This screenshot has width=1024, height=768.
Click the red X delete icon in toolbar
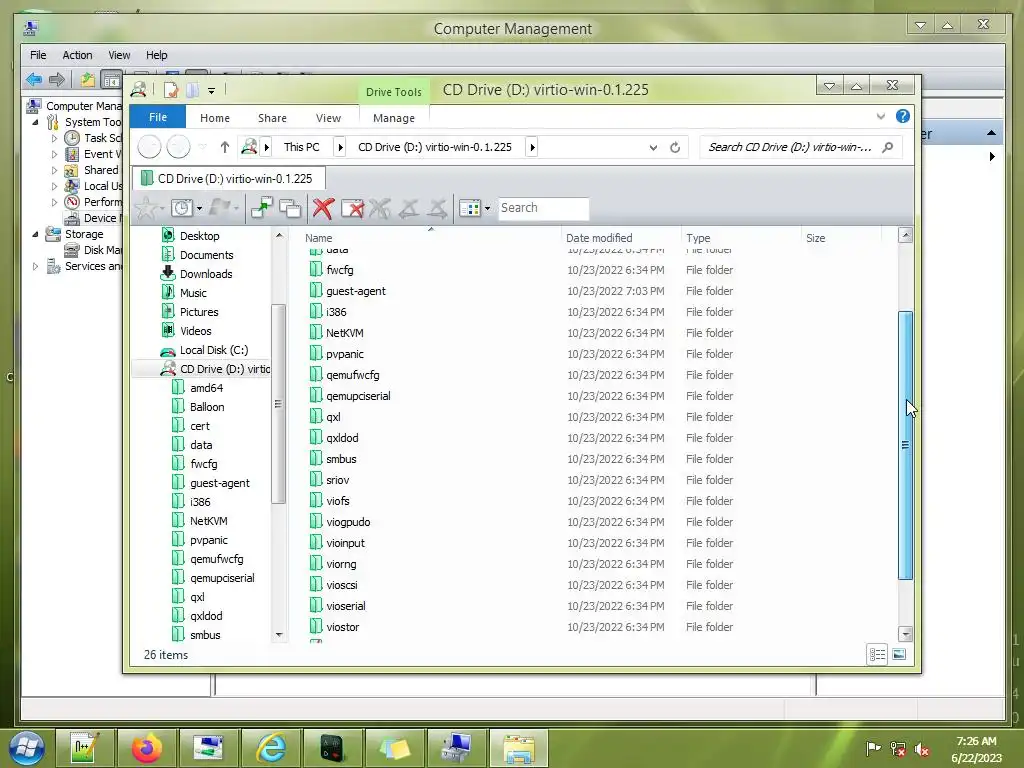(x=323, y=208)
